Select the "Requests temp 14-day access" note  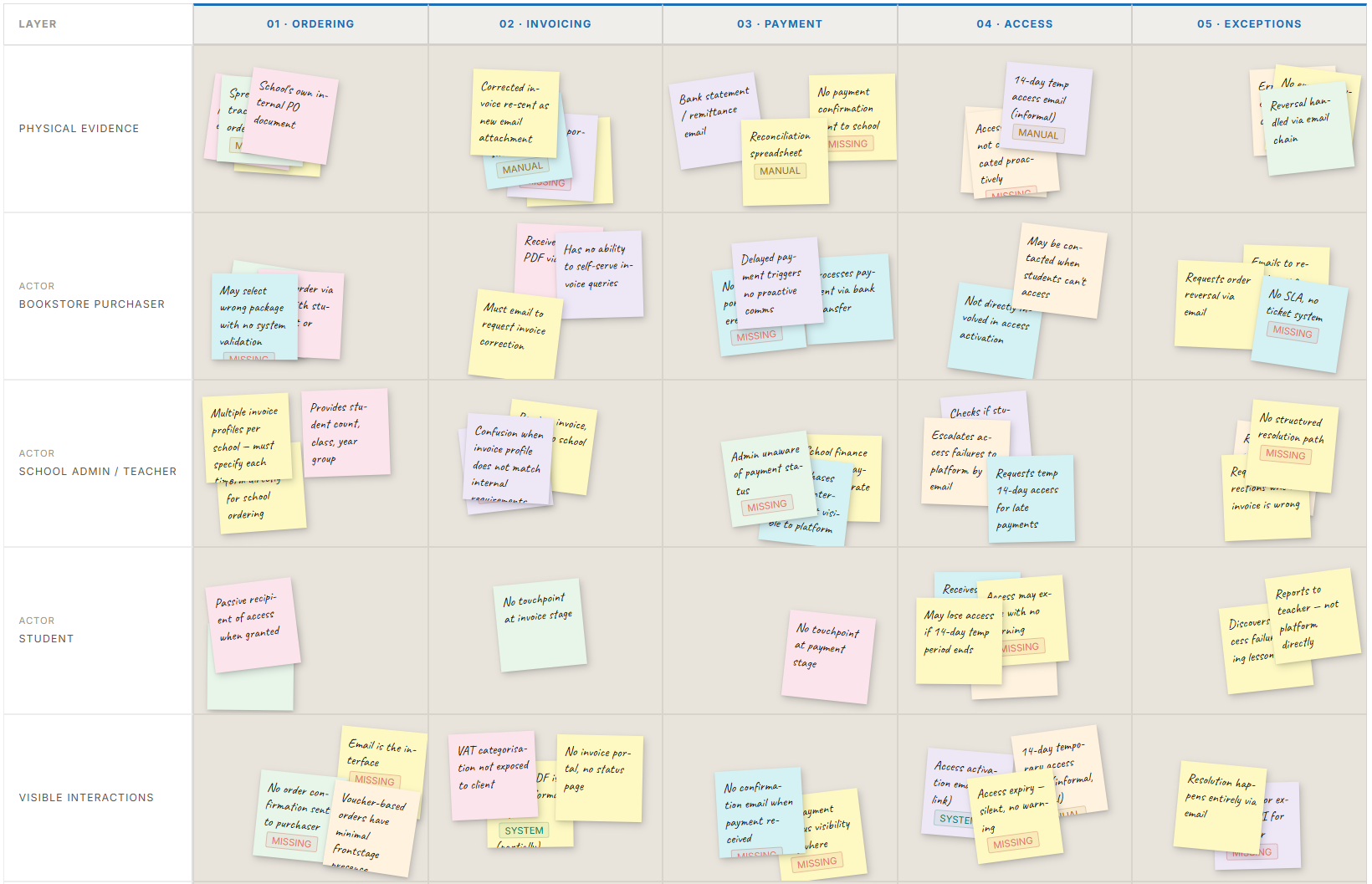point(1031,499)
